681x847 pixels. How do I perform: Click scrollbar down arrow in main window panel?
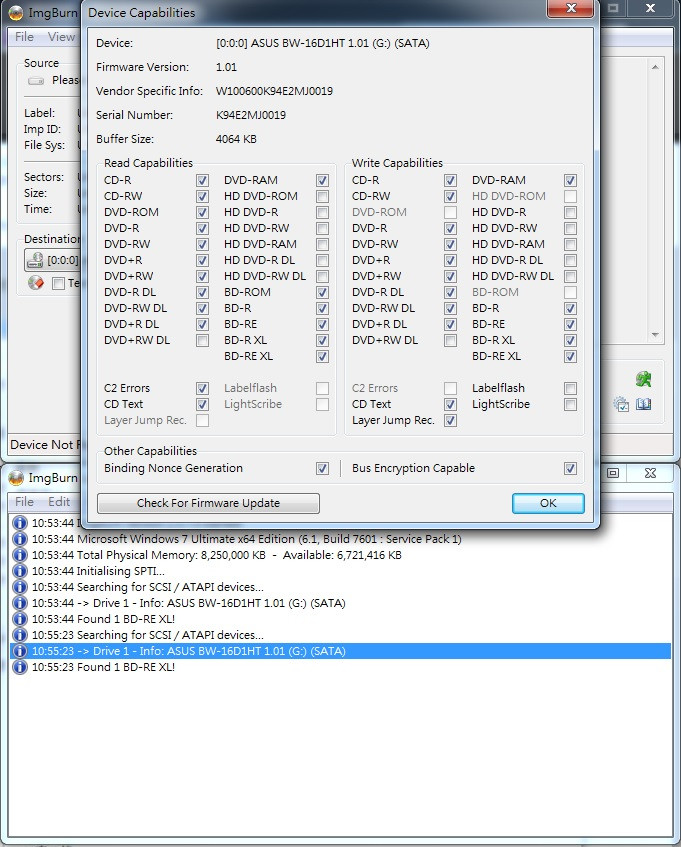pos(655,335)
